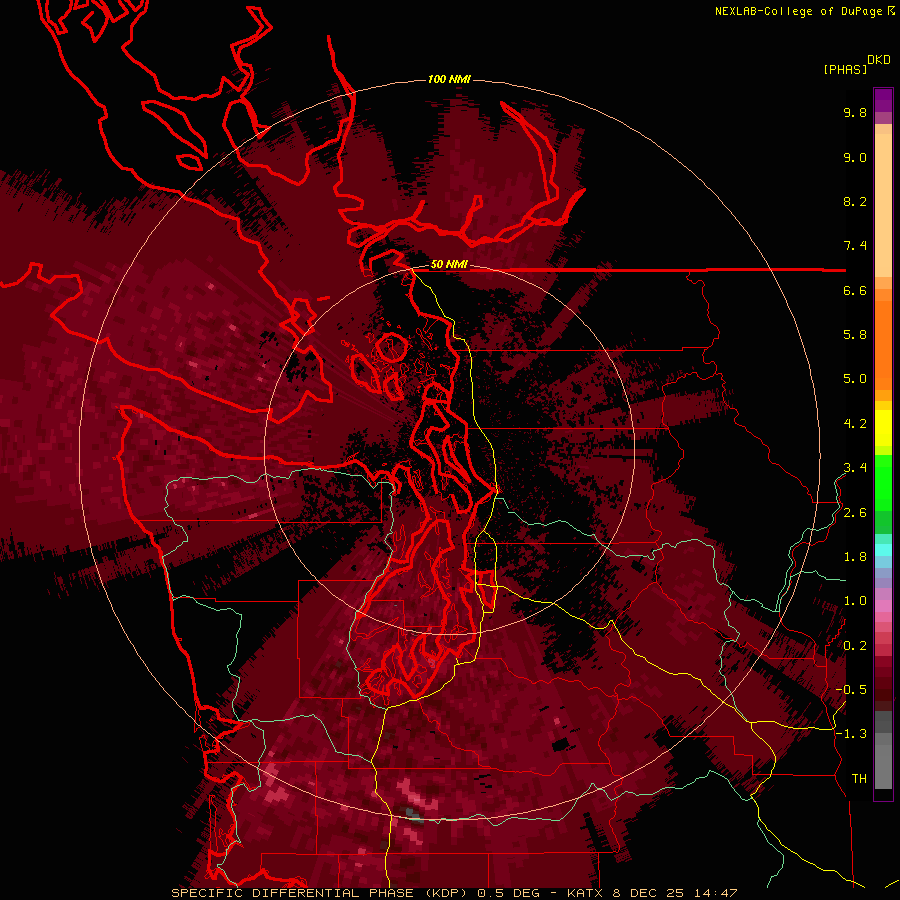The width and height of the screenshot is (900, 900).
Task: Click the 1.8 scale value
Action: 855,557
